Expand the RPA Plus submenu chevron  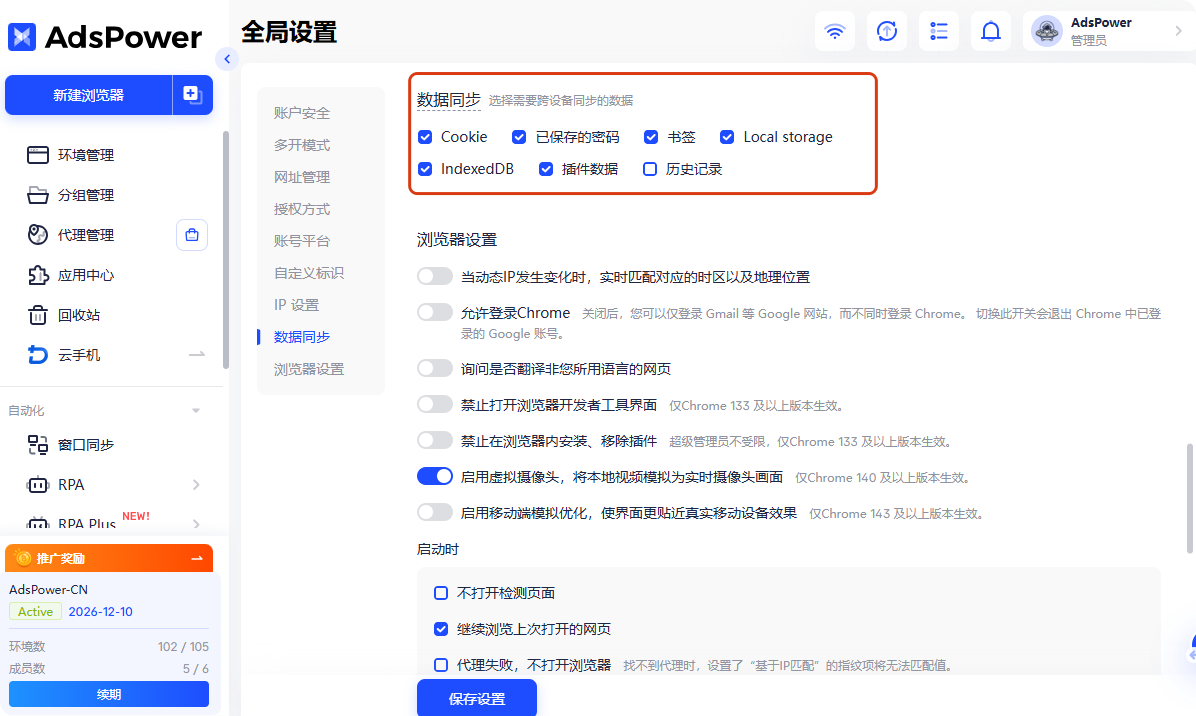(x=197, y=525)
